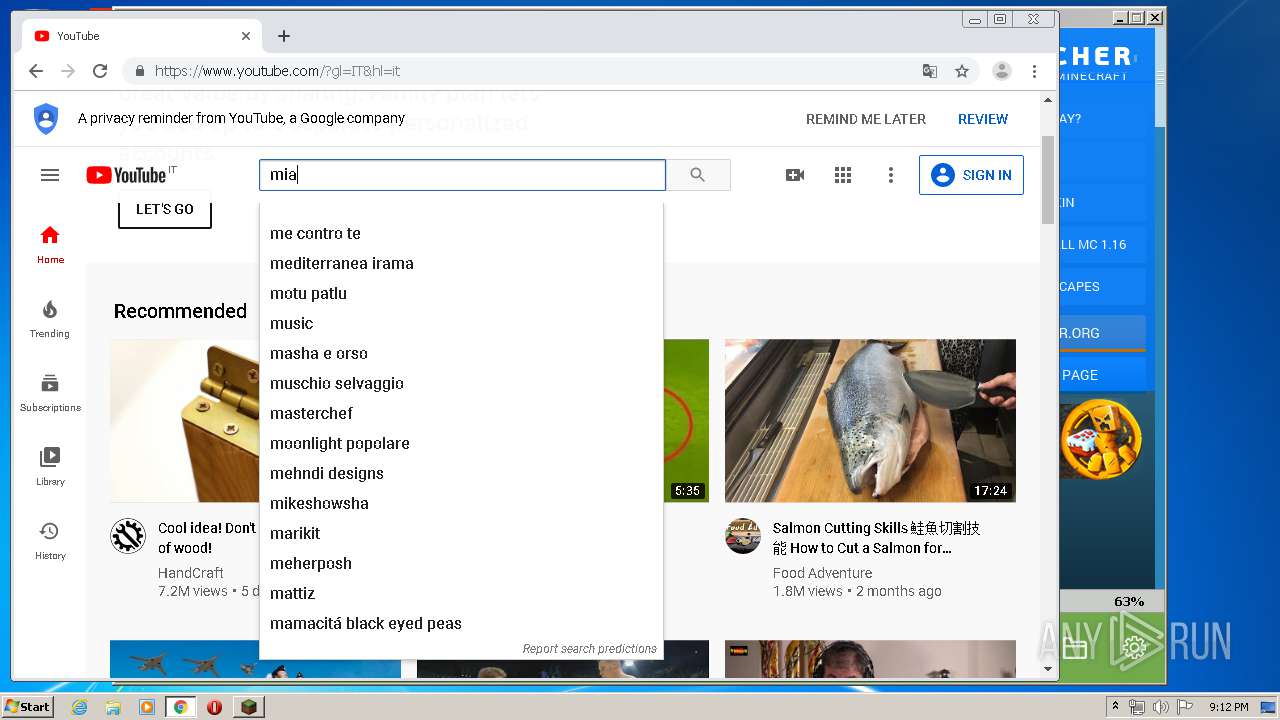Select suggestion 'masterchef'

coord(461,413)
